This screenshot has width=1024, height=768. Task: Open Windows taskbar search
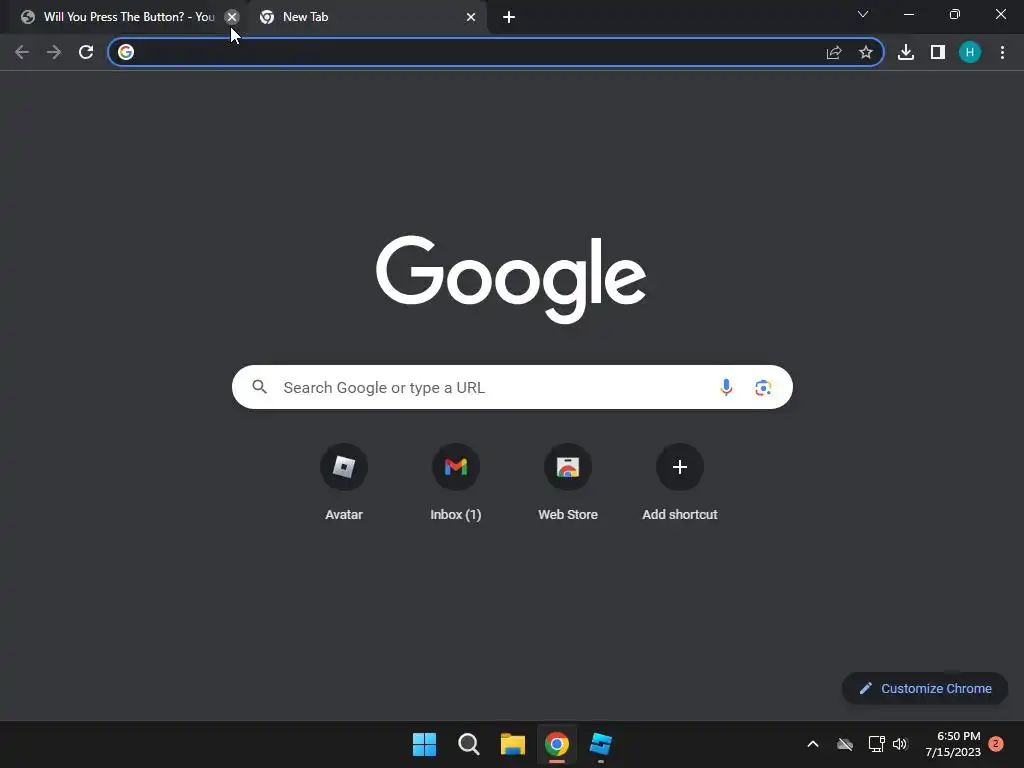pos(469,744)
